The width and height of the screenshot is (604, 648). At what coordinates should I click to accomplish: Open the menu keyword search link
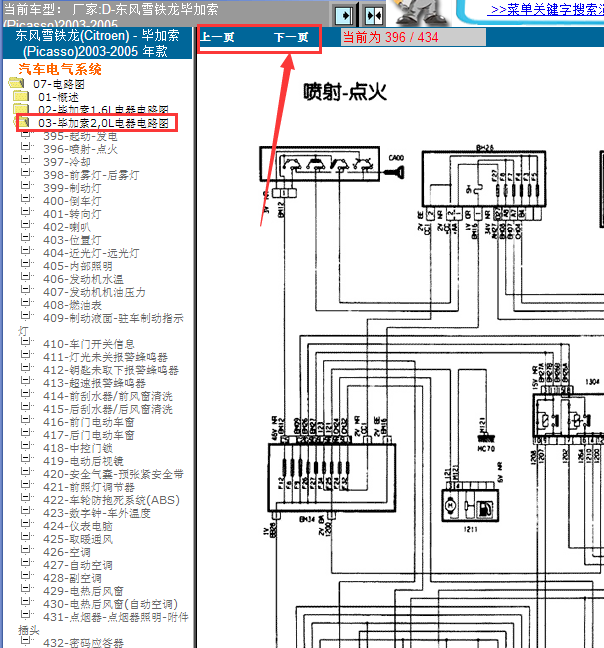pos(545,9)
